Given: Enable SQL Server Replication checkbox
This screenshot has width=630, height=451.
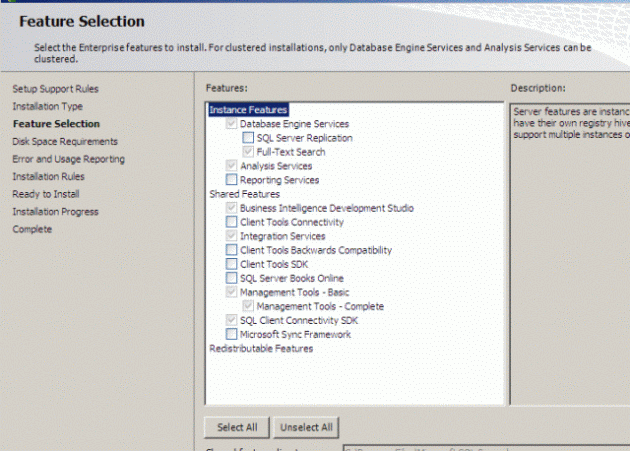Looking at the screenshot, I should 248,137.
